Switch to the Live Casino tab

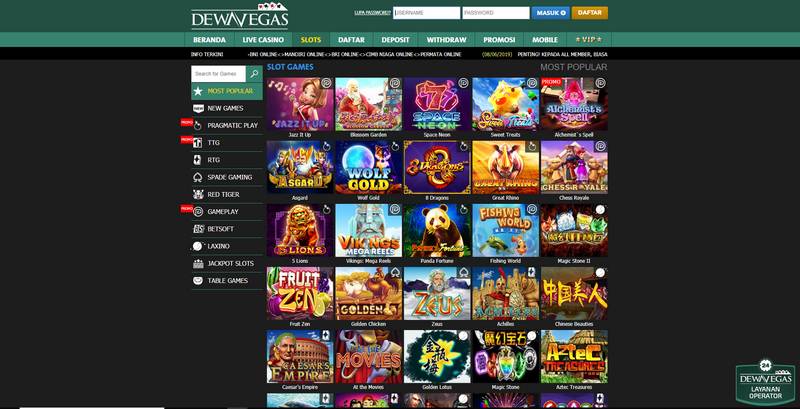[x=263, y=40]
